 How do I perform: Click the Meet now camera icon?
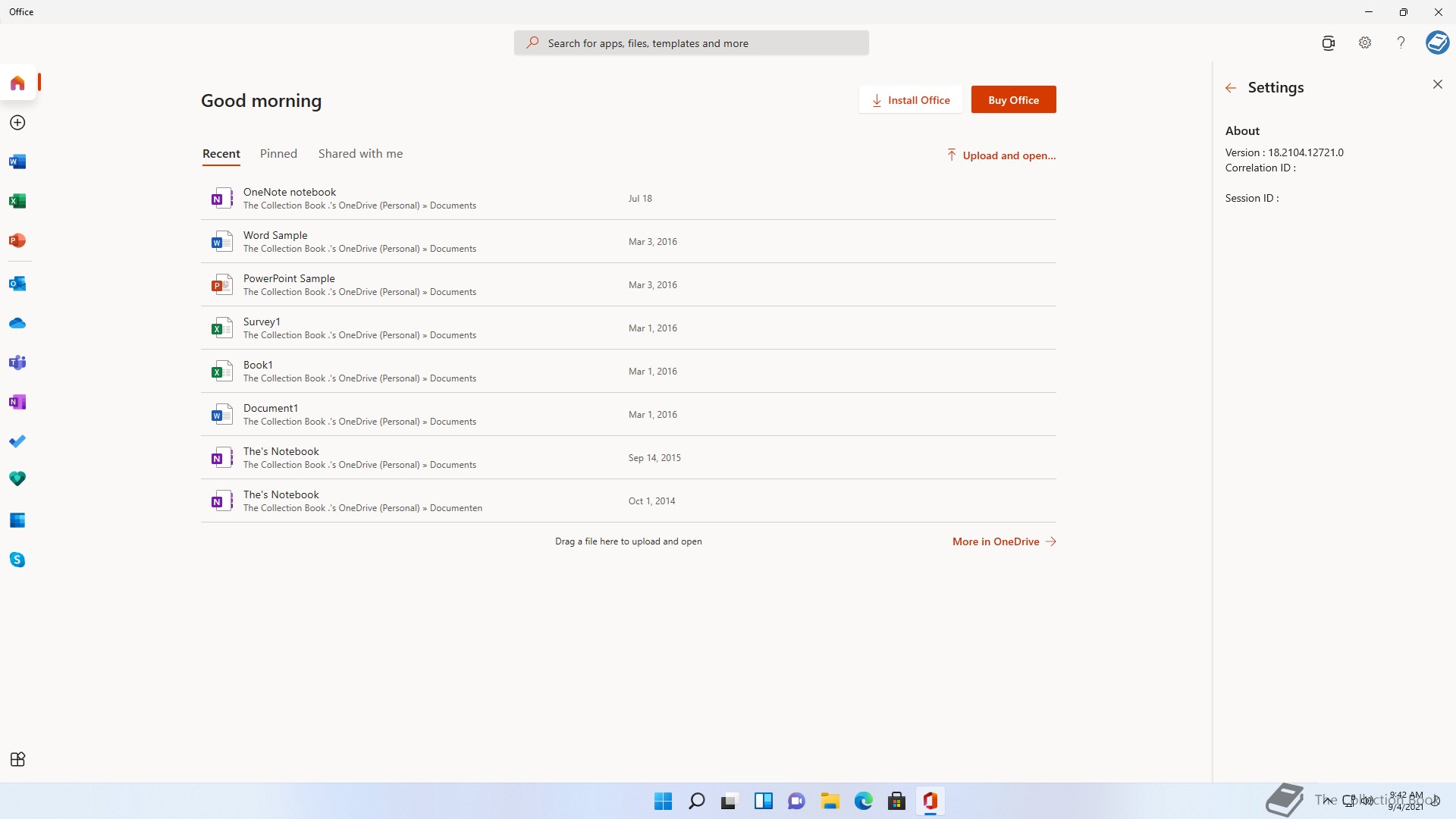1328,43
